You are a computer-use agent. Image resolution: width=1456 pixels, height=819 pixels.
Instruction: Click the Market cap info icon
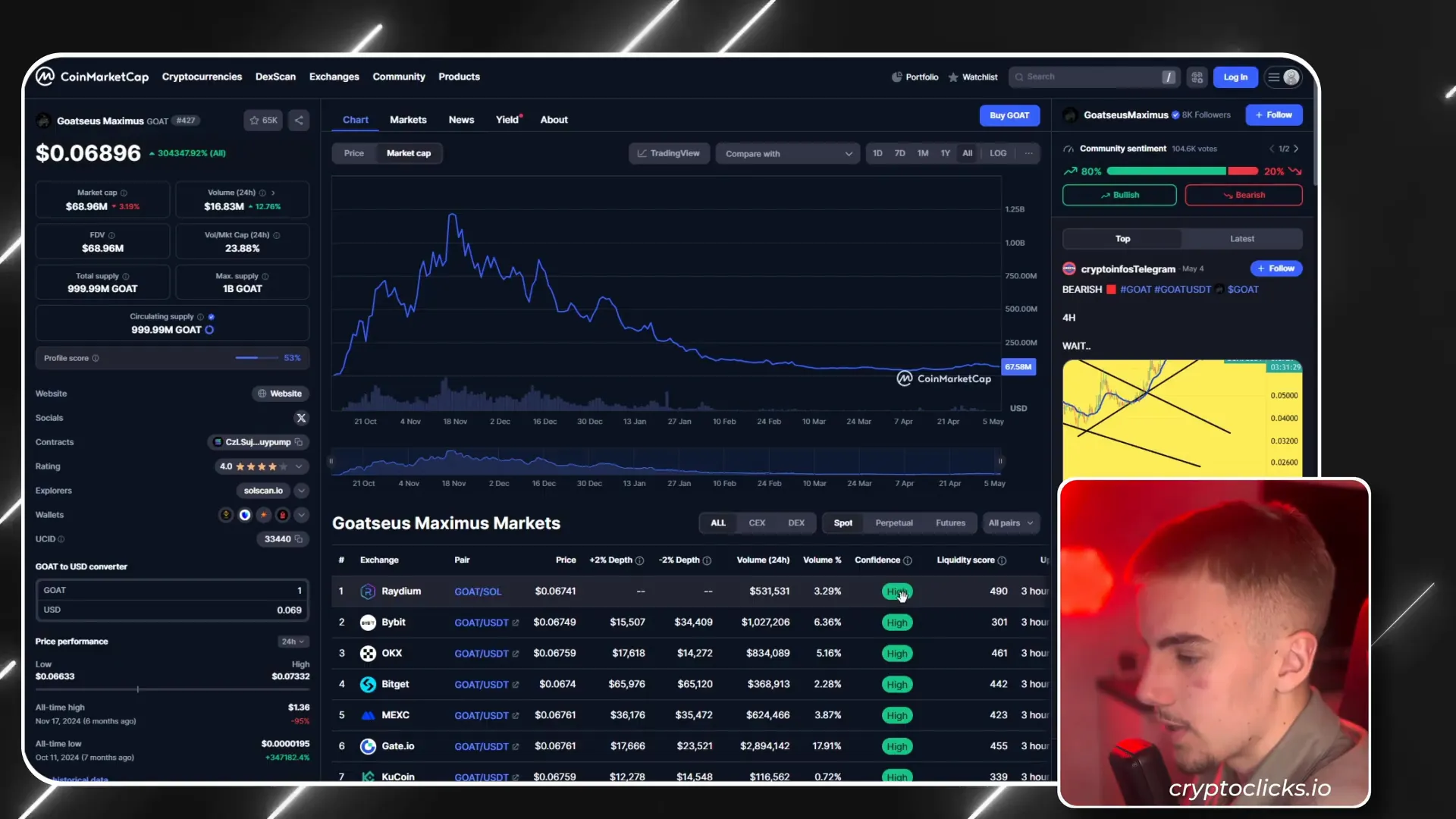(x=124, y=193)
